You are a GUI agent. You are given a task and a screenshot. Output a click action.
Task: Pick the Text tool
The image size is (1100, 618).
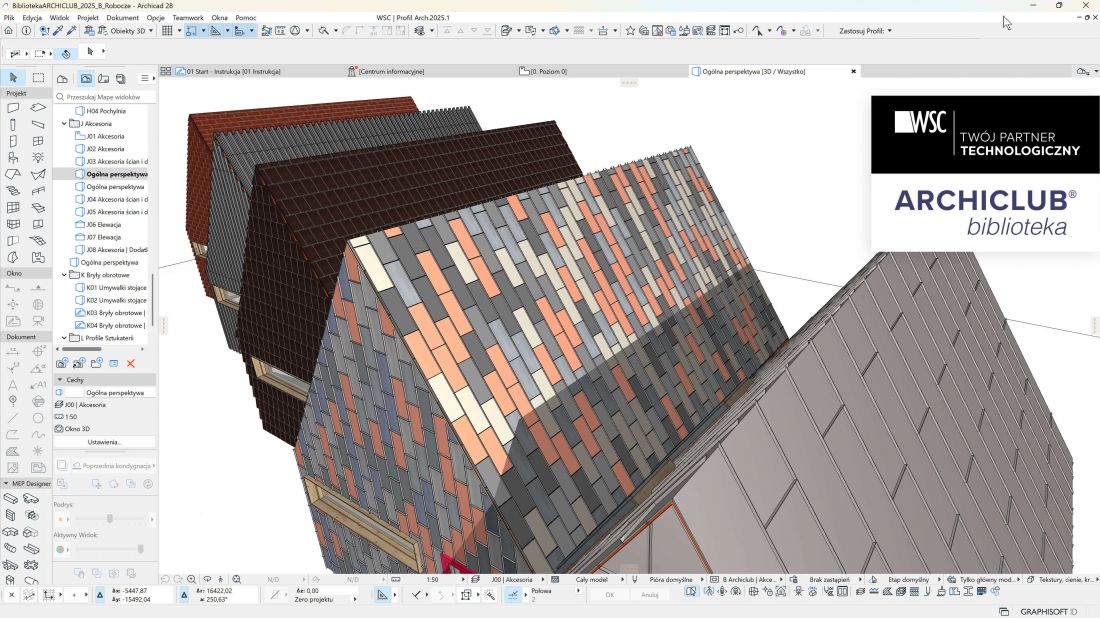pyautogui.click(x=13, y=384)
